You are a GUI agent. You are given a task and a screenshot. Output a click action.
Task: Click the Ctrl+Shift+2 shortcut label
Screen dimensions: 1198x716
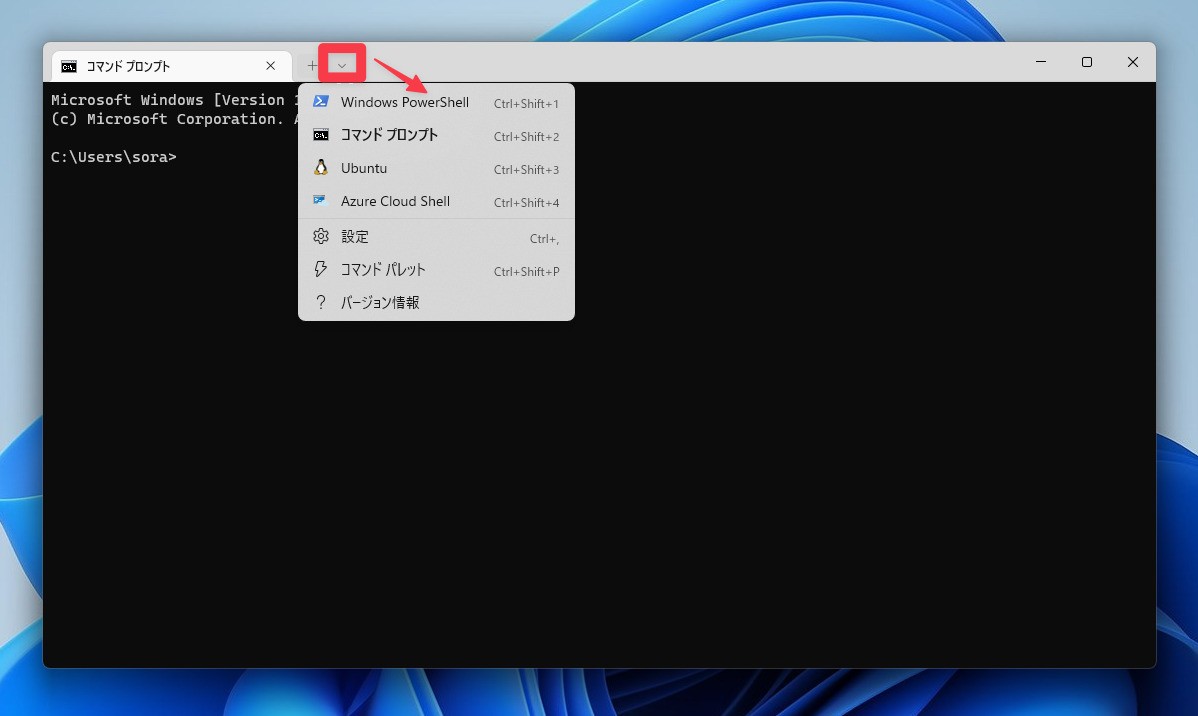(526, 137)
